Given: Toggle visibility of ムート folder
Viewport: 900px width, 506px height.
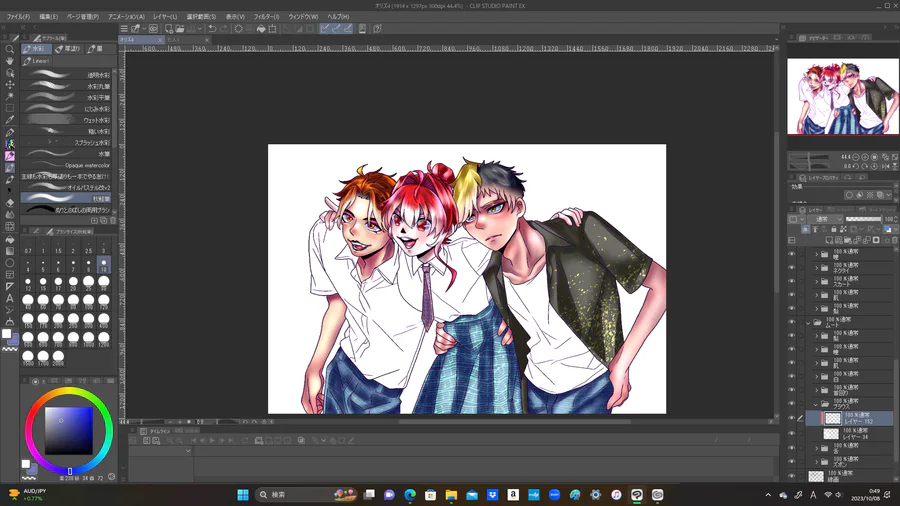Looking at the screenshot, I should (x=792, y=322).
